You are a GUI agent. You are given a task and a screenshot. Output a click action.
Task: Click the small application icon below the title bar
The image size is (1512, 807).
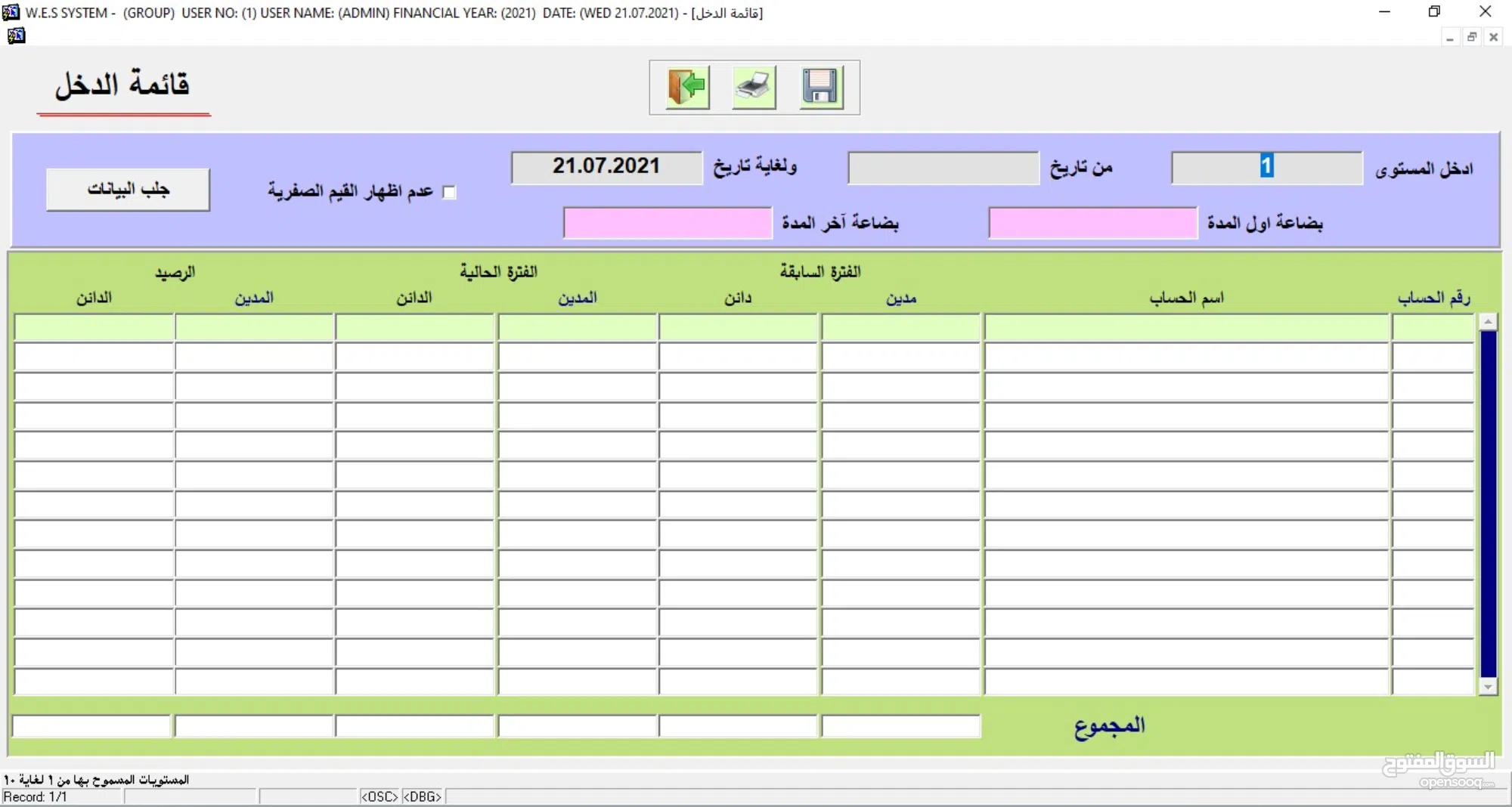15,36
